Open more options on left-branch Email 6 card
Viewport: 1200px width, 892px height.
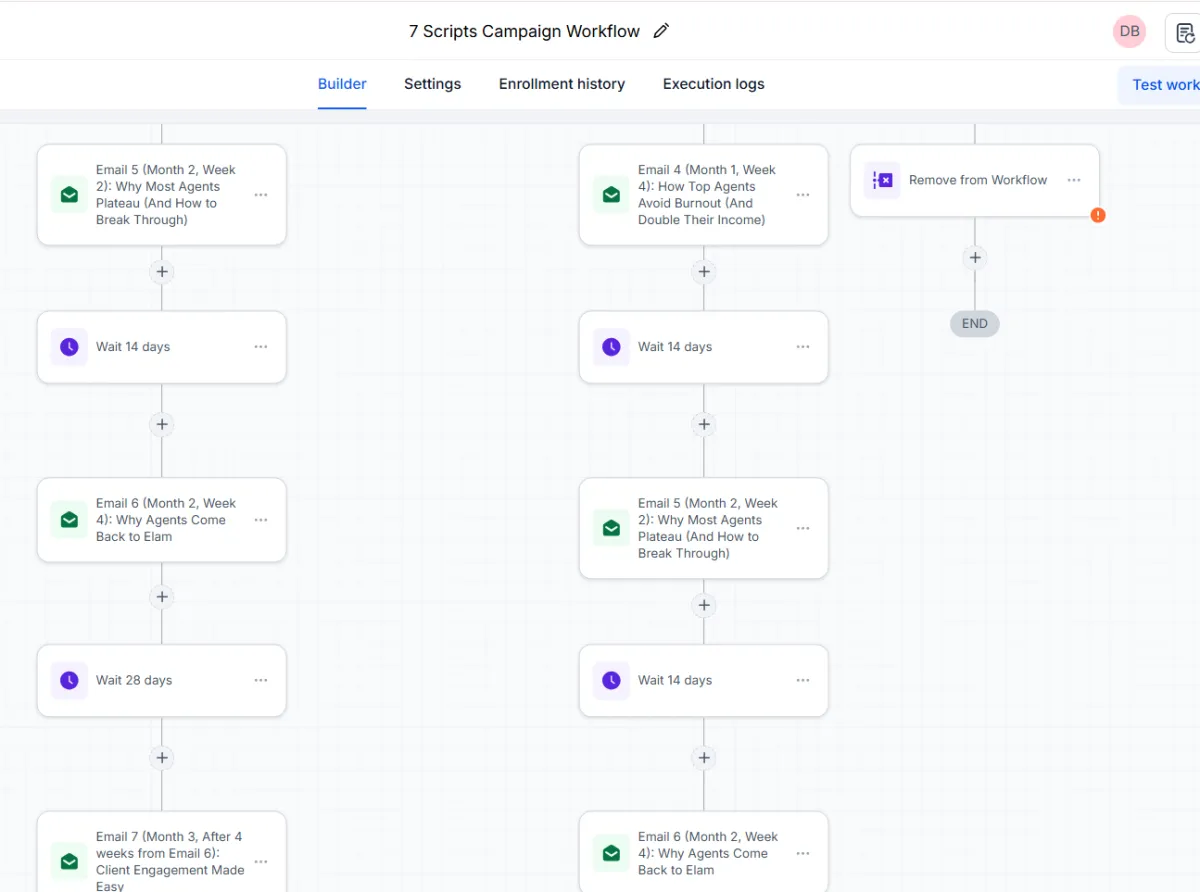[261, 520]
